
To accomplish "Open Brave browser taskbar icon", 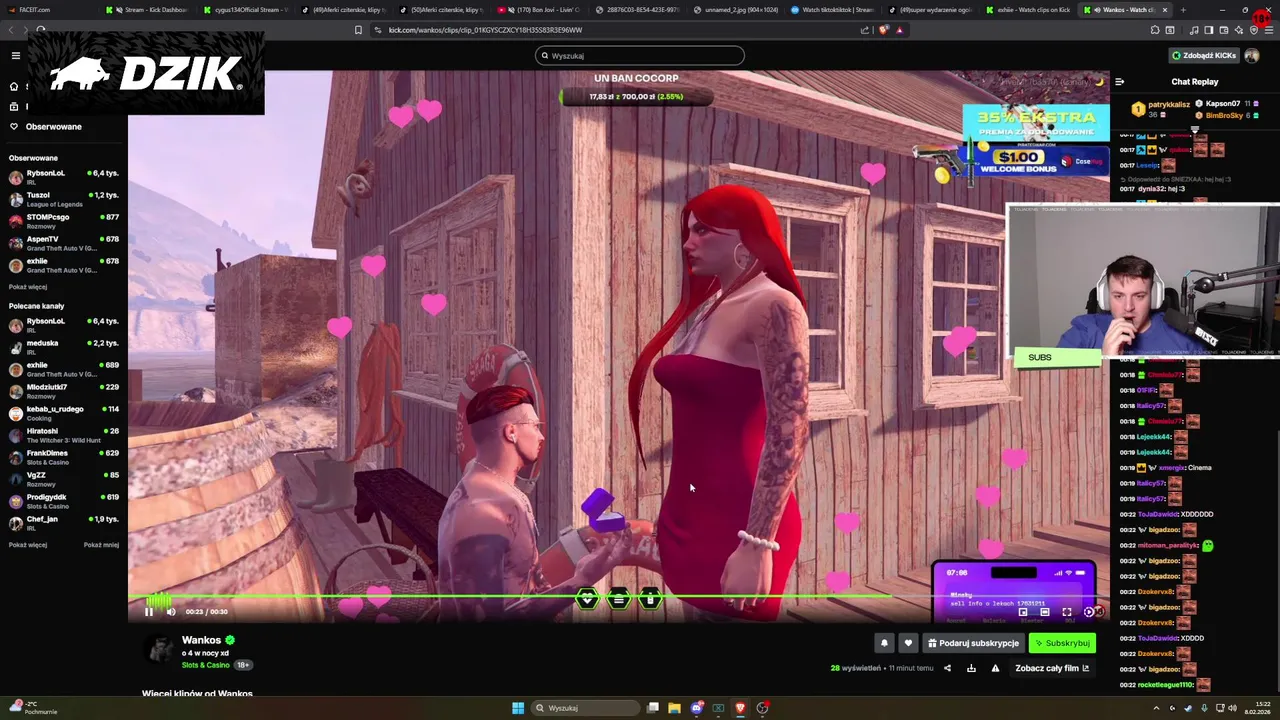I will [740, 708].
